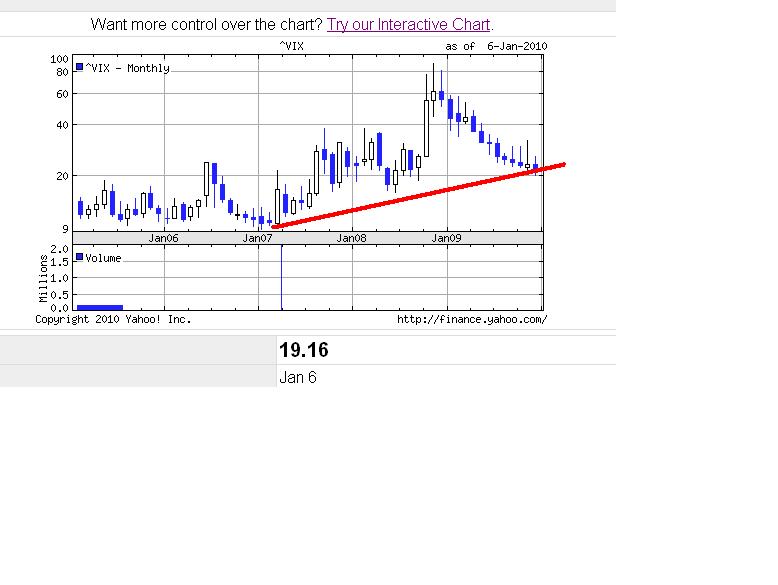This screenshot has height=585, width=778.
Task: Click the 'Volume' legend text
Action: point(103,258)
